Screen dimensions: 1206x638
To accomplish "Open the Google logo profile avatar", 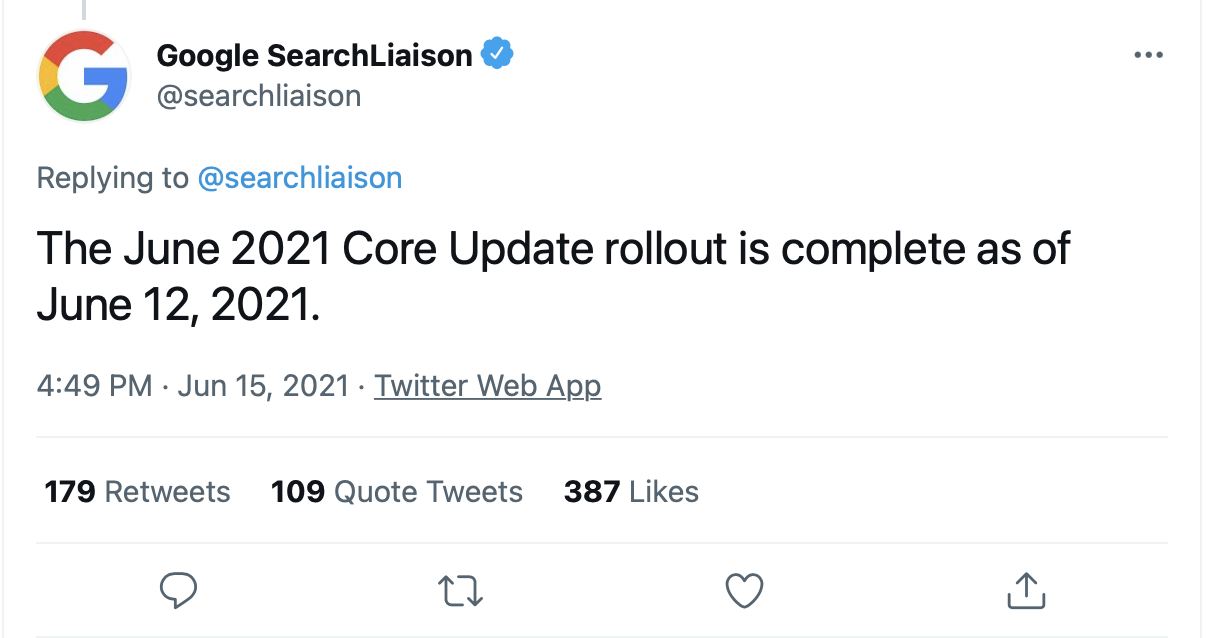I will point(84,76).
